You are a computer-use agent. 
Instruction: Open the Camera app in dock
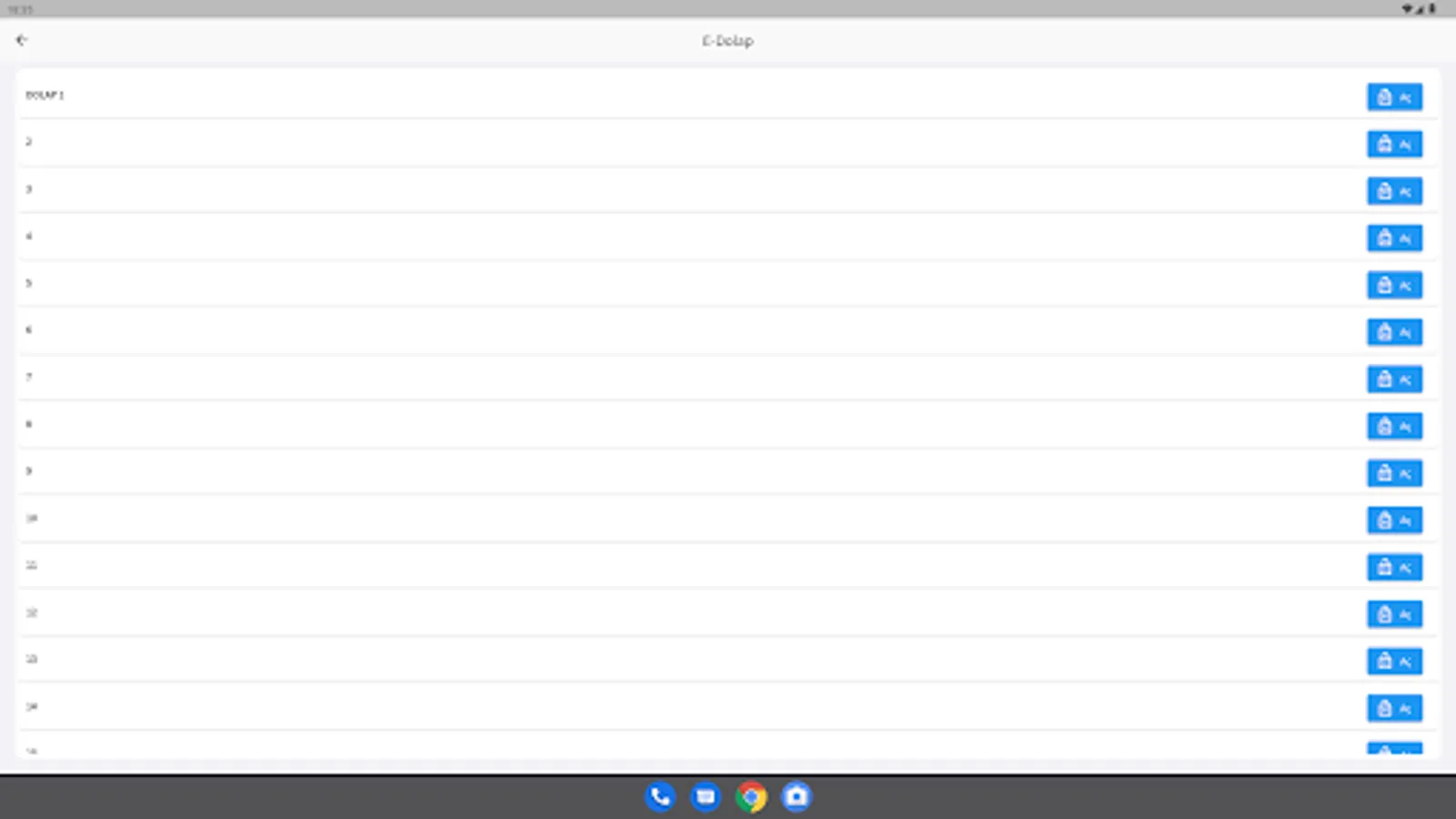tap(796, 797)
